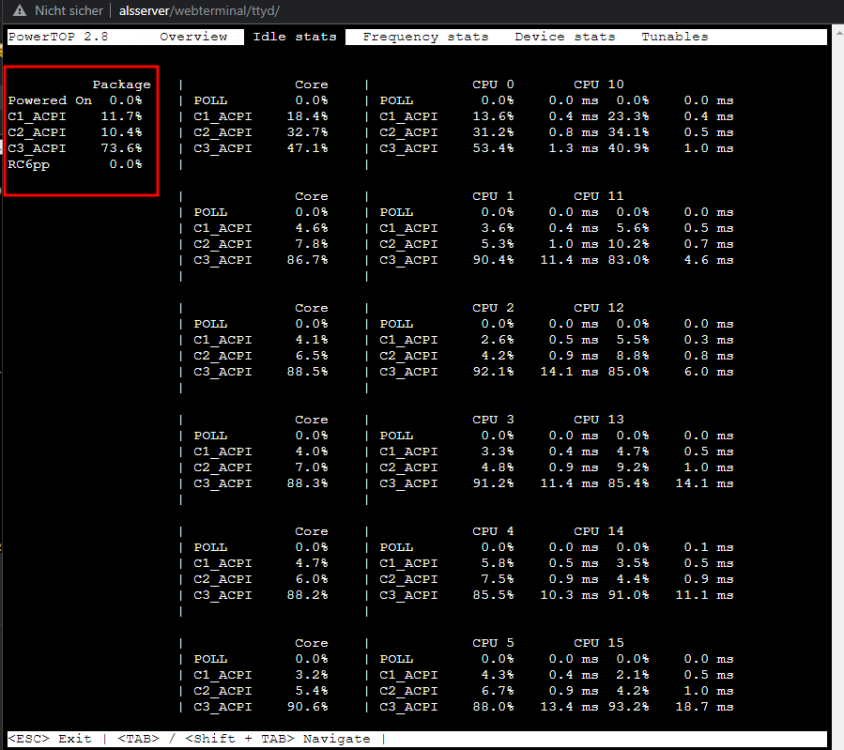The width and height of the screenshot is (844, 750).
Task: Select the Package 'Powered On' 0.0% row
Action: coord(75,100)
